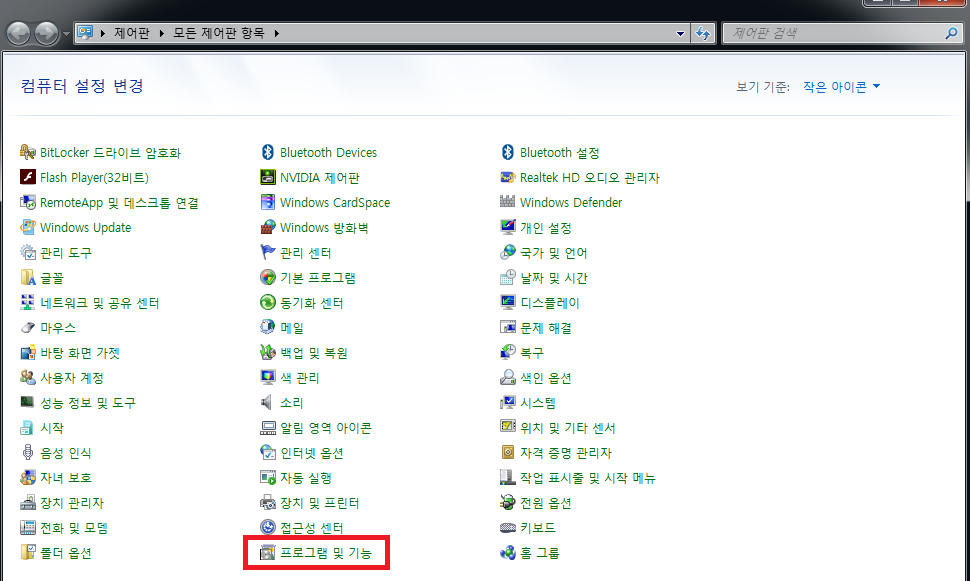970x581 pixels.
Task: Open the 음성 인식 microphone icon
Action: (x=28, y=452)
